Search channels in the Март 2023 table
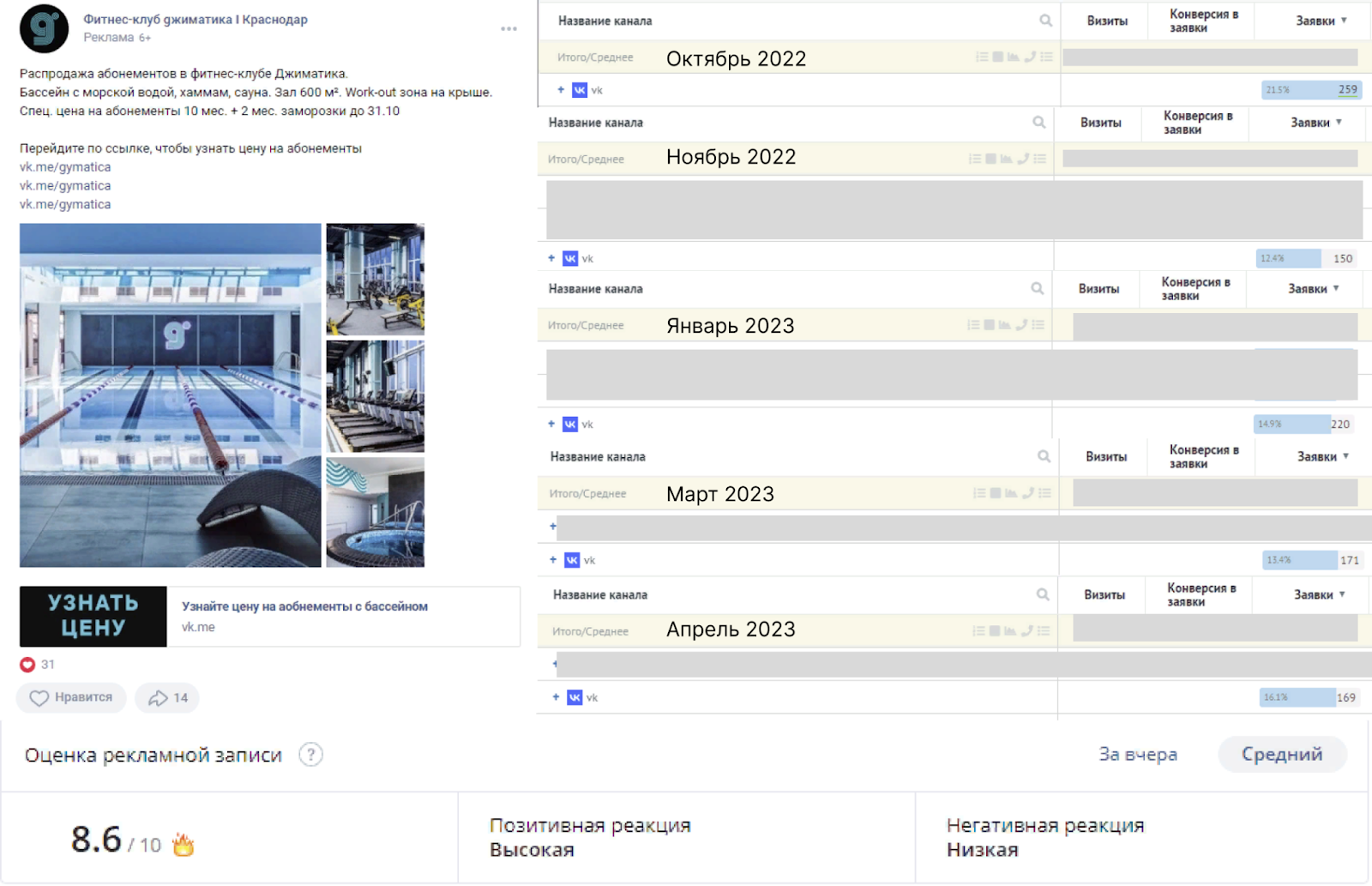1372x886 pixels. click(x=1044, y=456)
